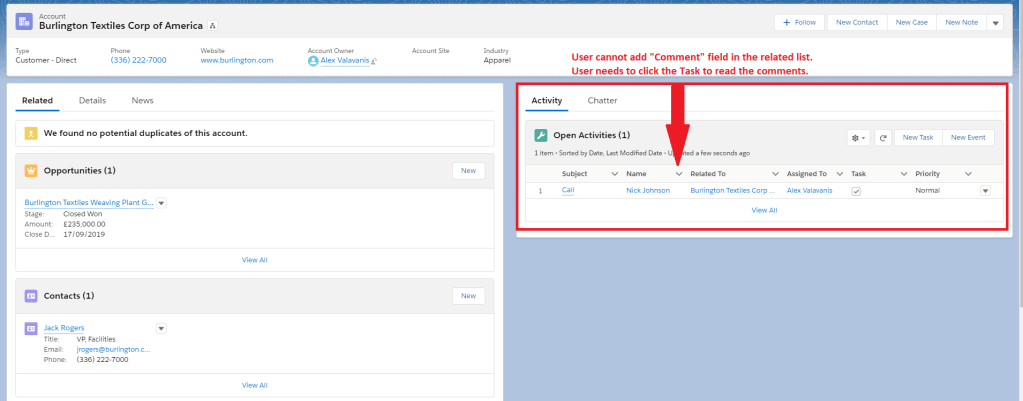The height and width of the screenshot is (401, 1023).
Task: Refresh the Open Activities list
Action: click(x=883, y=137)
